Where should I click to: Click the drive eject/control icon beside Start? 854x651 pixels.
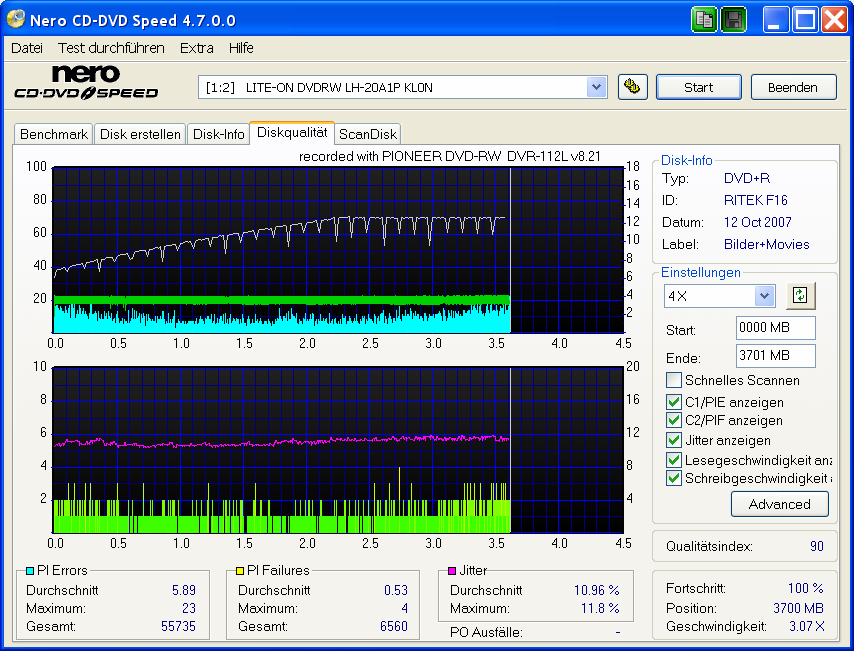pos(633,87)
